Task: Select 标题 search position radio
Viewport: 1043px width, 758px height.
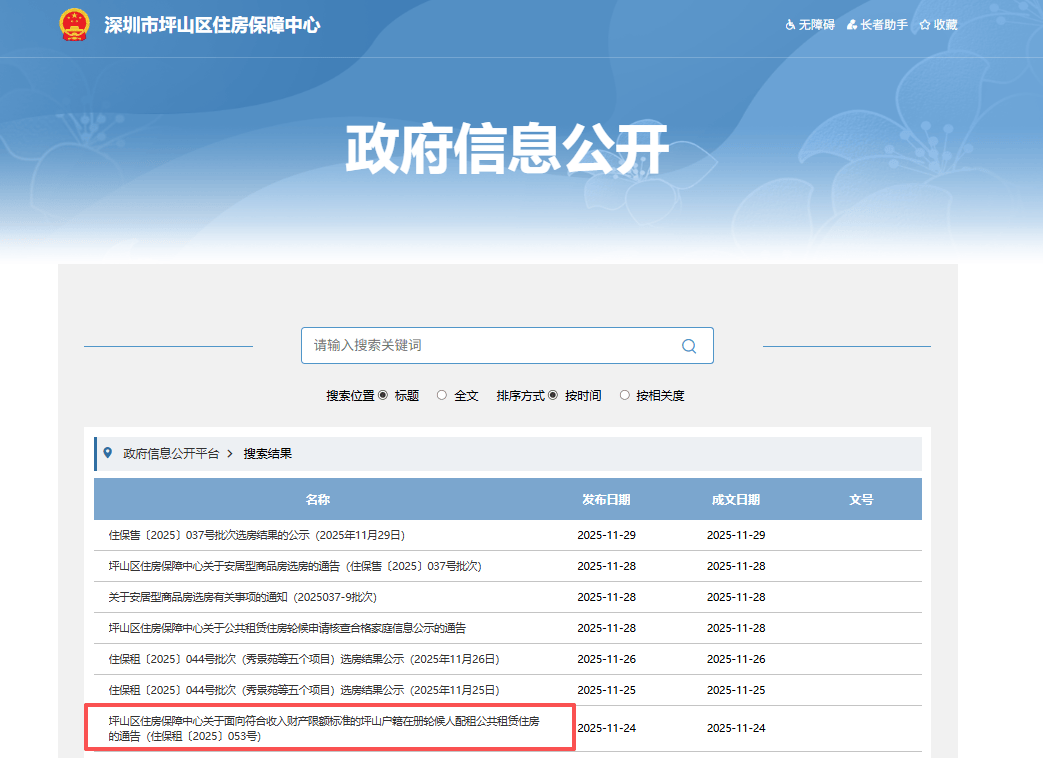Action: (383, 395)
